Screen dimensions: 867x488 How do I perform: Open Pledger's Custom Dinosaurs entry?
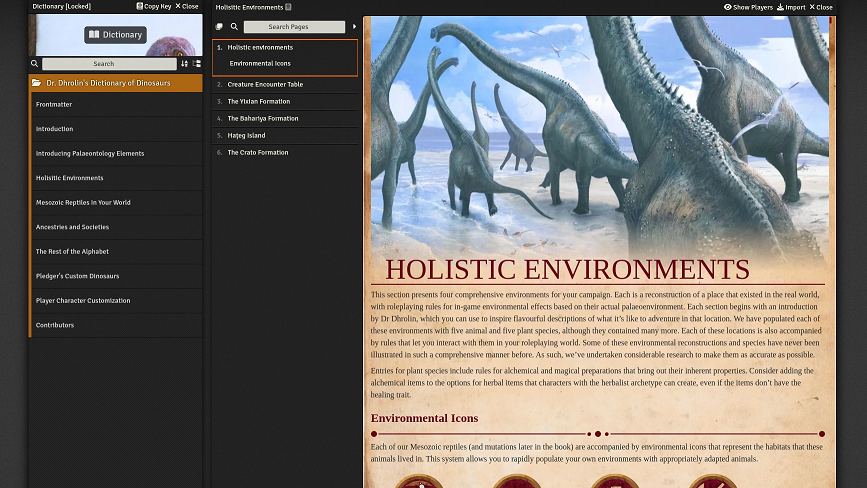(117, 276)
